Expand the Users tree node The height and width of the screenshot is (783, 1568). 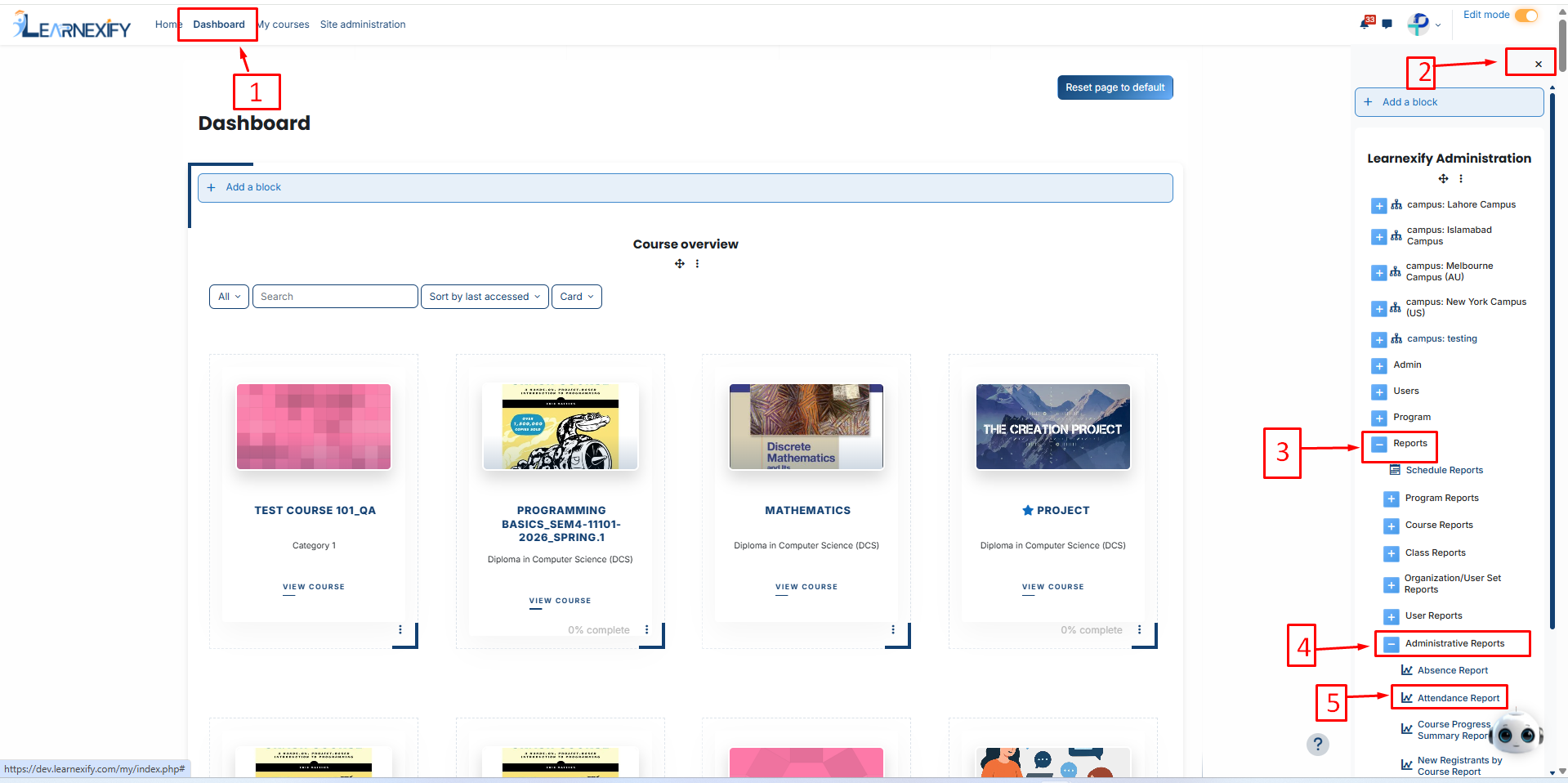pos(1379,392)
